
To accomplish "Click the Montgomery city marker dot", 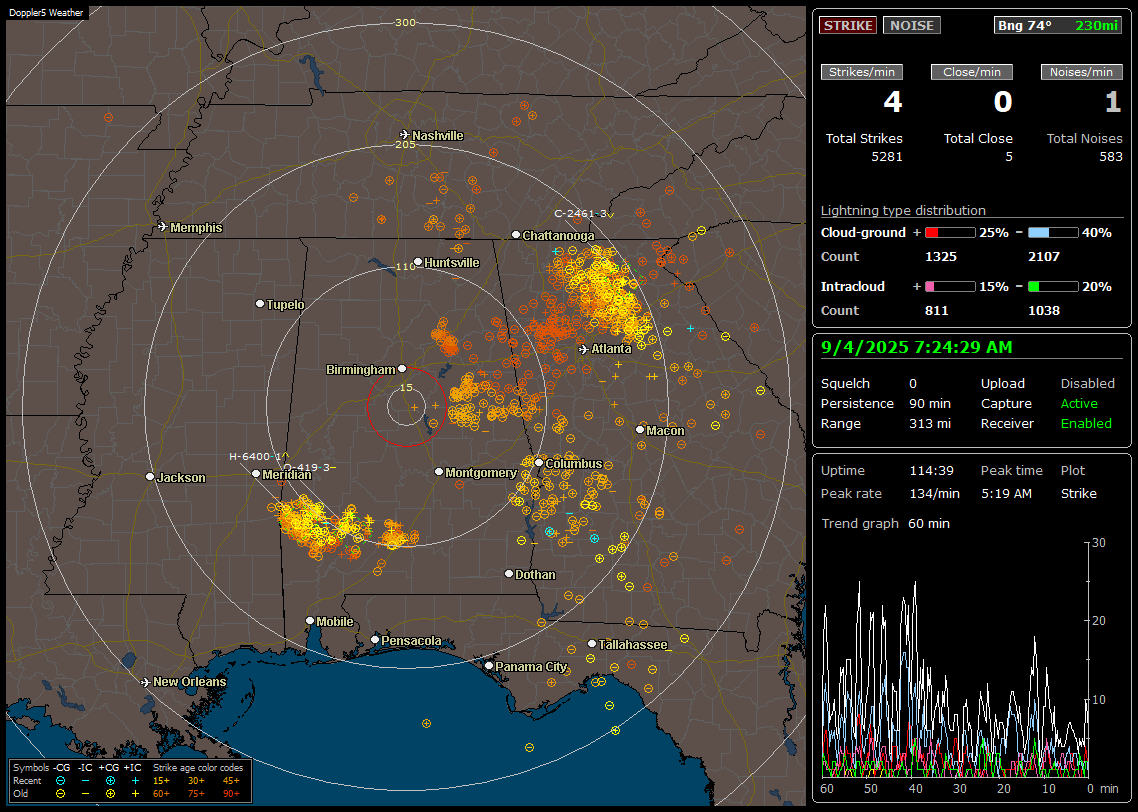I will [439, 472].
